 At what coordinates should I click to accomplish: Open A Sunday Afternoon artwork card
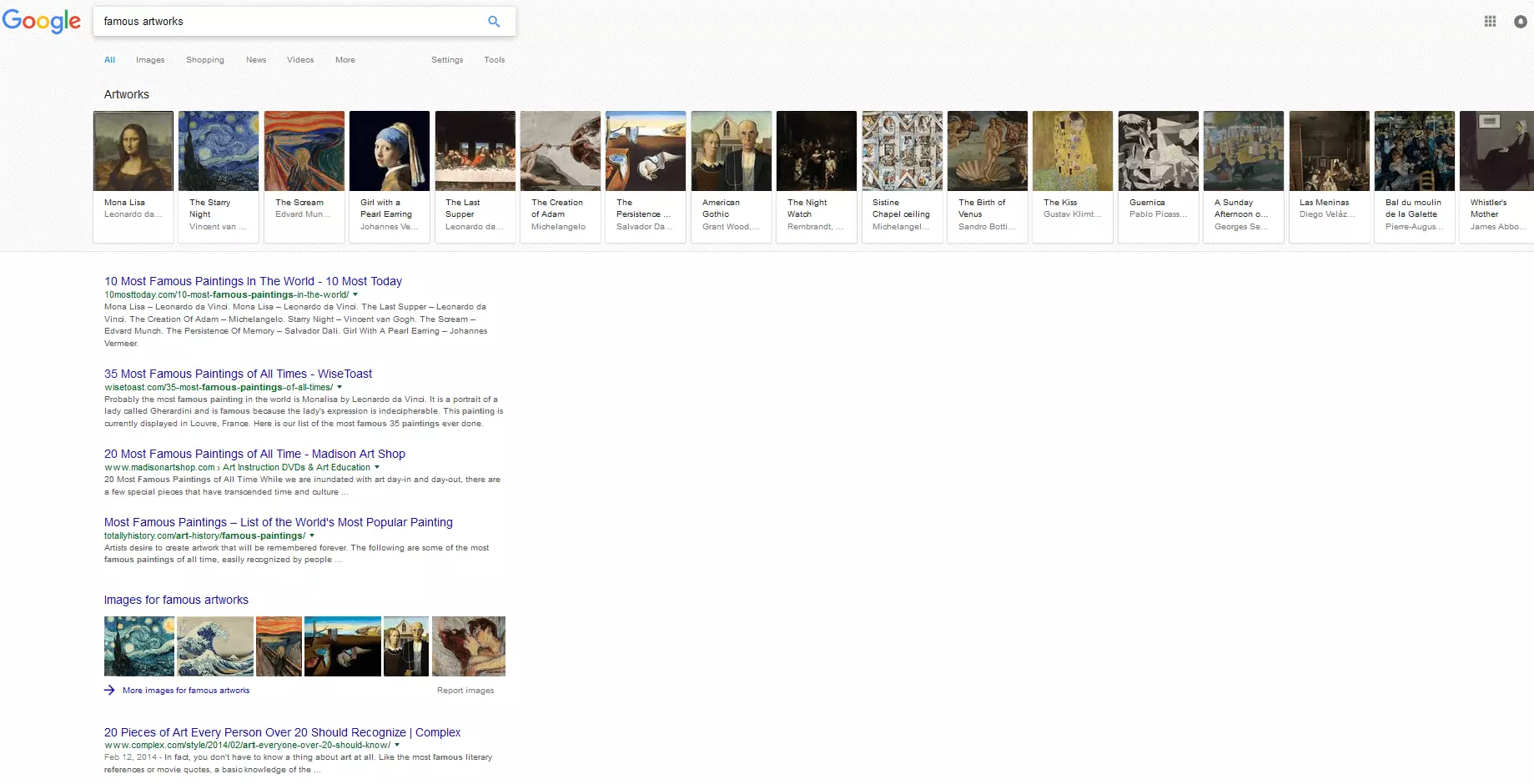(x=1244, y=177)
